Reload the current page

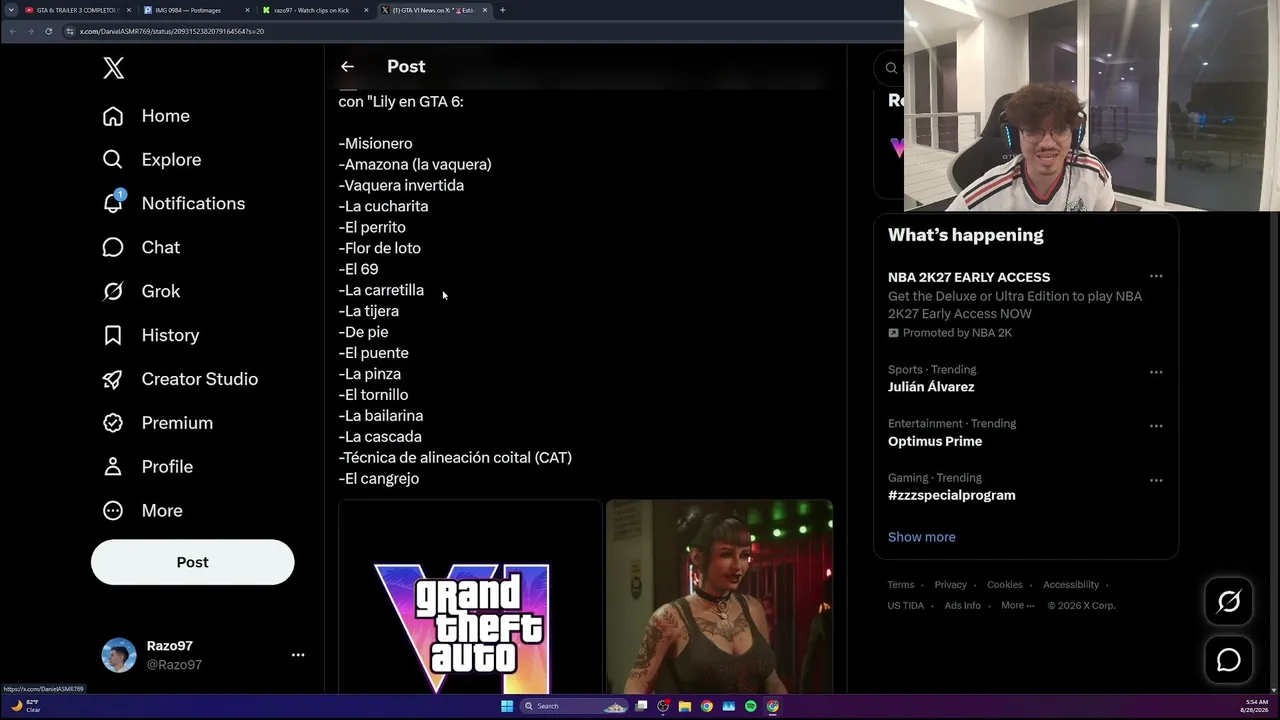click(48, 31)
